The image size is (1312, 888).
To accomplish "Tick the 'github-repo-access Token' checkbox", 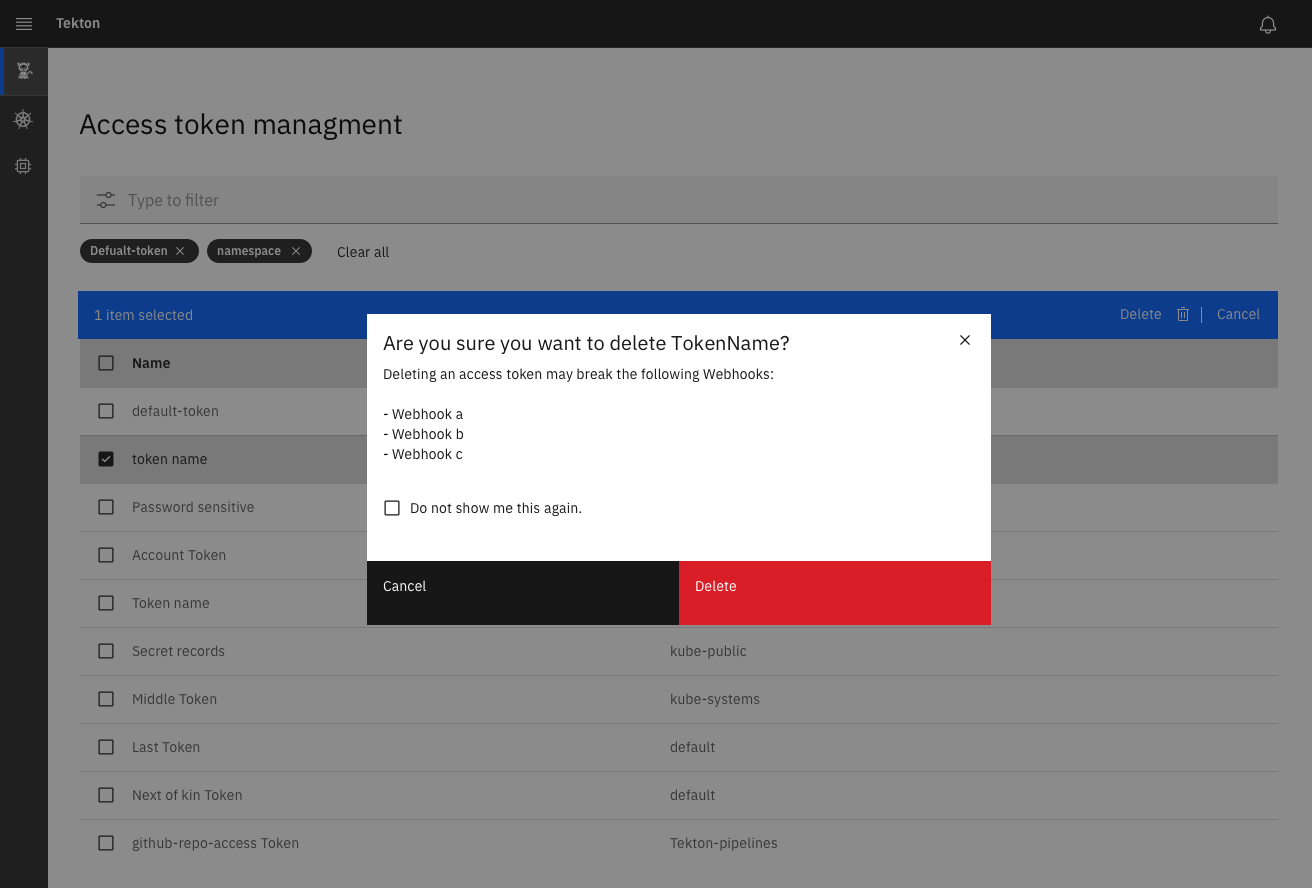I will (106, 843).
